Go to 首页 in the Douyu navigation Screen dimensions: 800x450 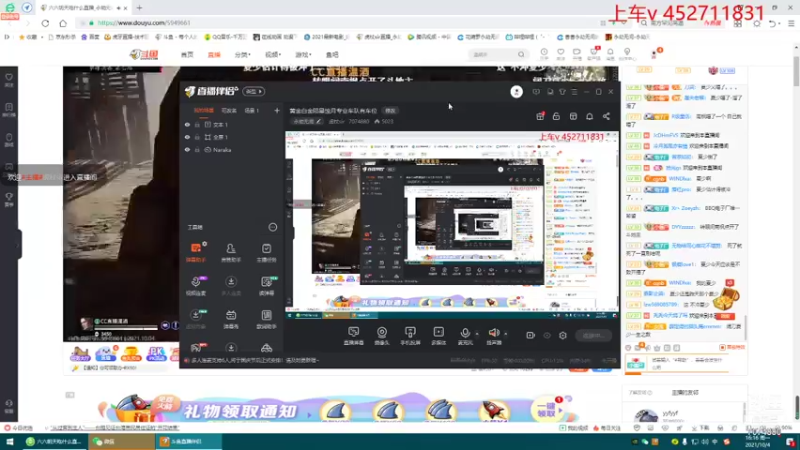(187, 55)
